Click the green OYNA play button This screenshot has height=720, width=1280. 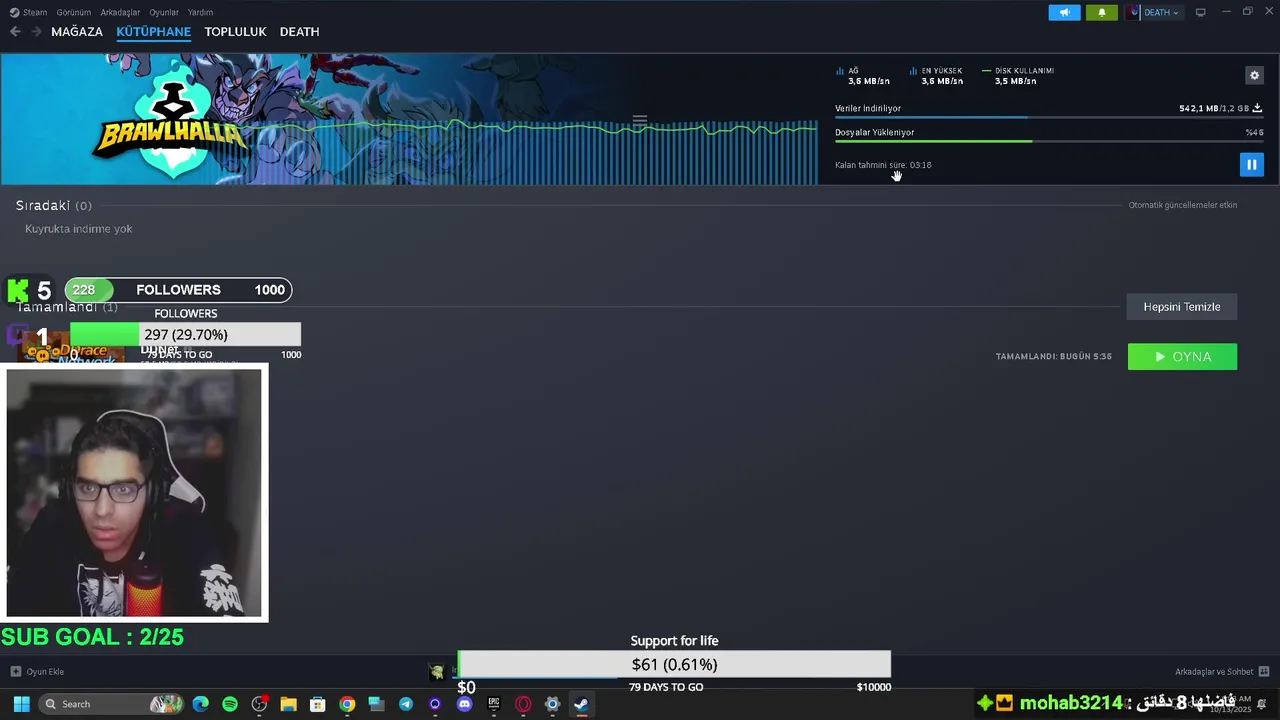pos(1182,357)
